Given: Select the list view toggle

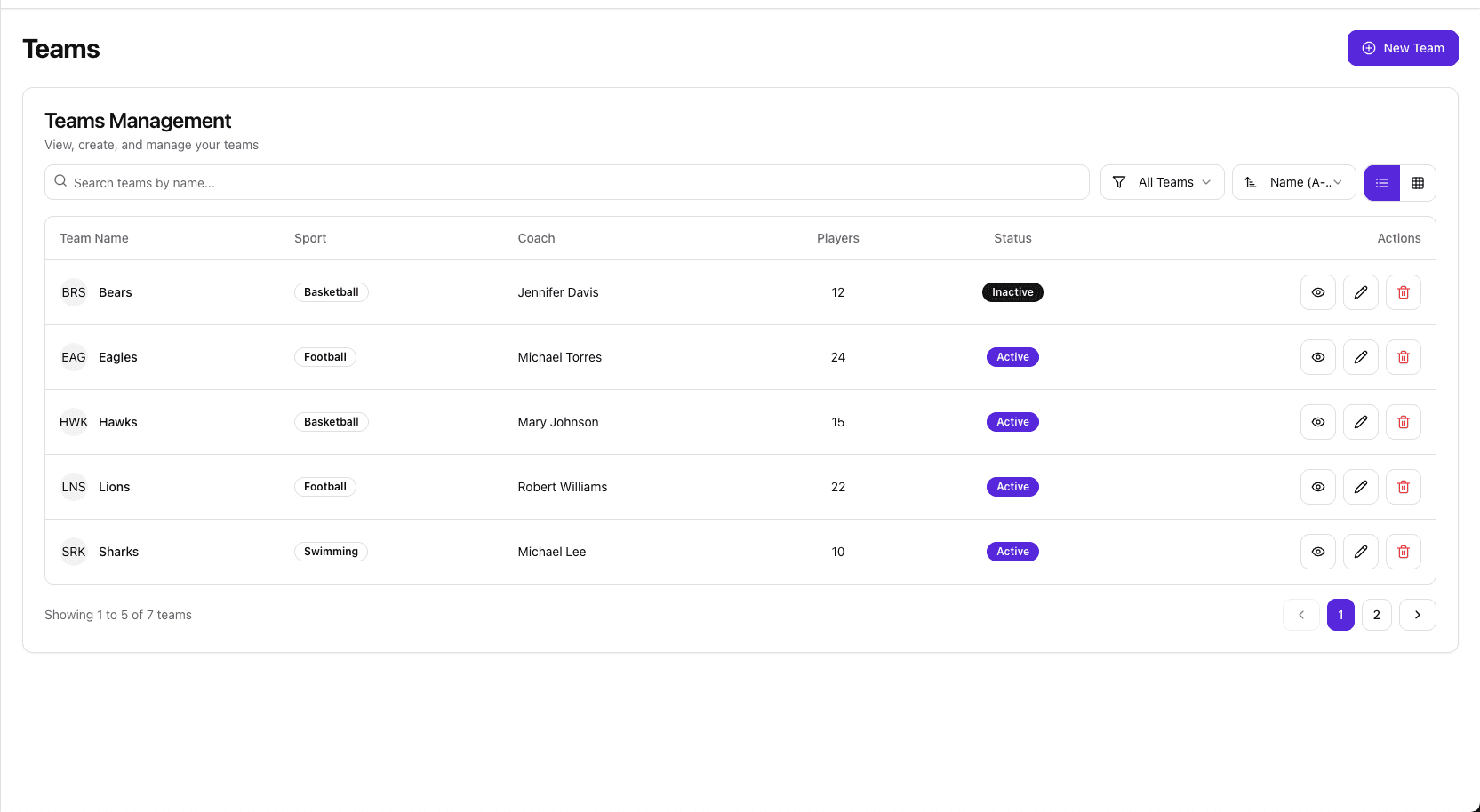Looking at the screenshot, I should 1382,183.
